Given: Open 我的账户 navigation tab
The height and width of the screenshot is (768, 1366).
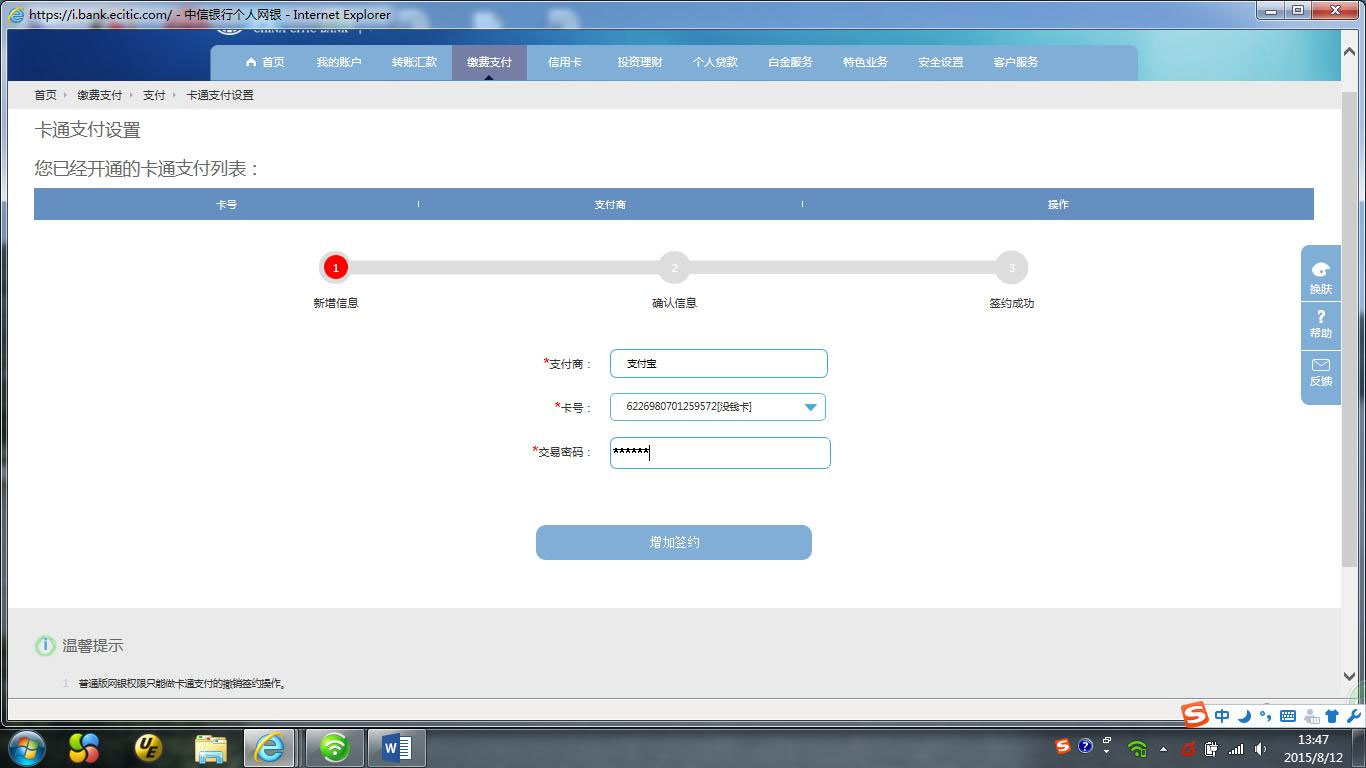Looking at the screenshot, I should coord(339,62).
